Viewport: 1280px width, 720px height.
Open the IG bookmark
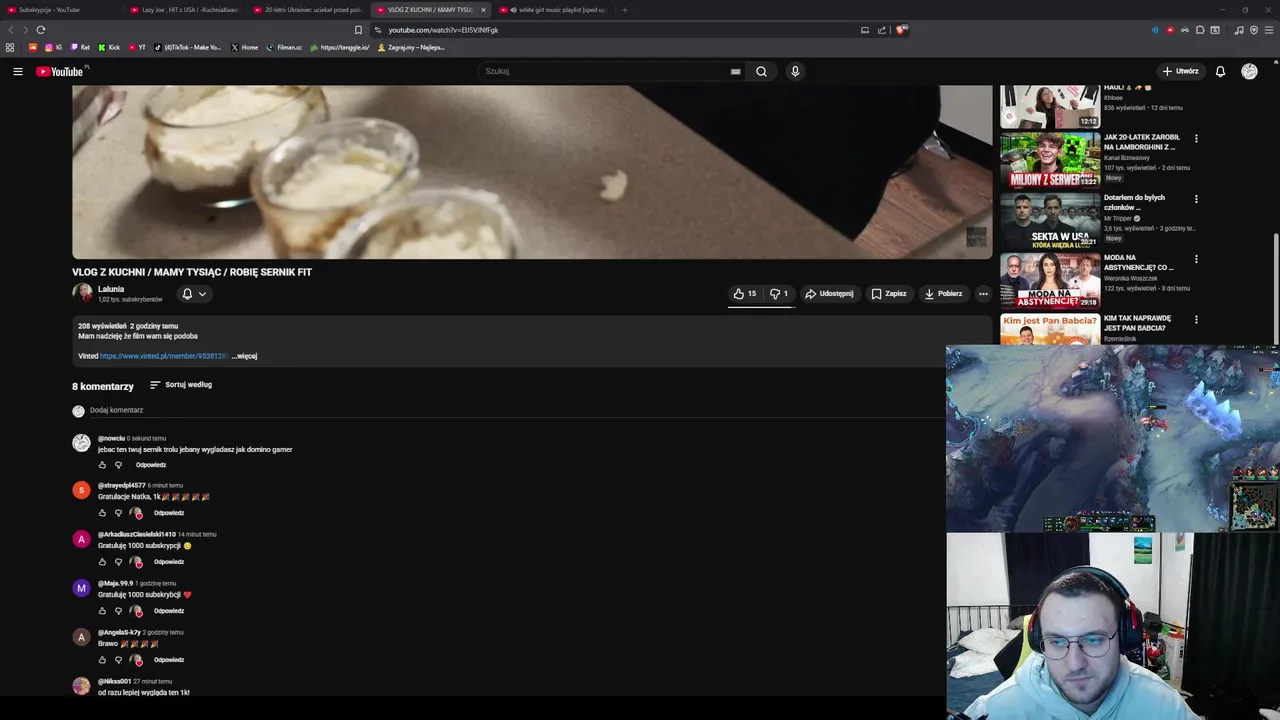point(53,47)
